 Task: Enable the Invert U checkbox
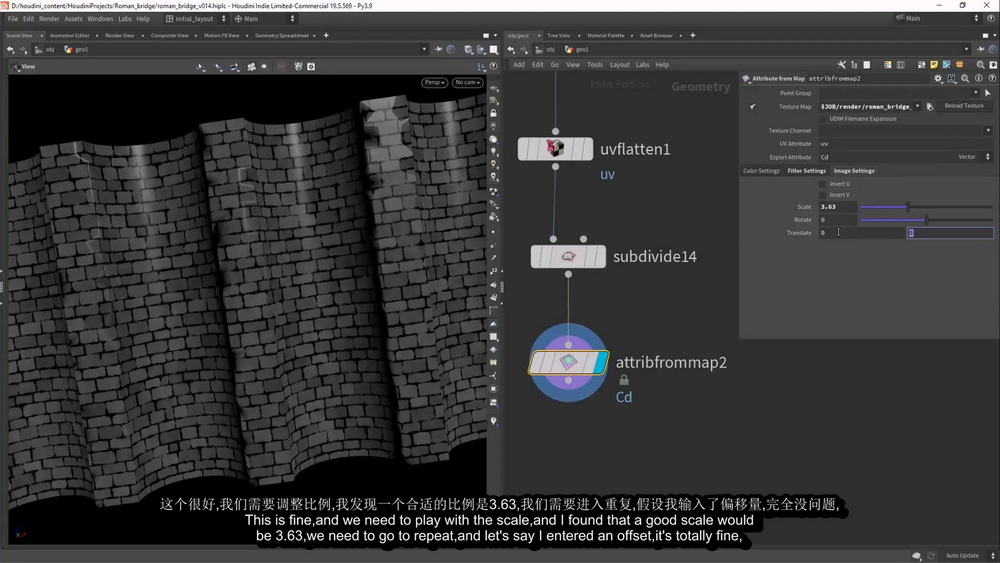(823, 184)
